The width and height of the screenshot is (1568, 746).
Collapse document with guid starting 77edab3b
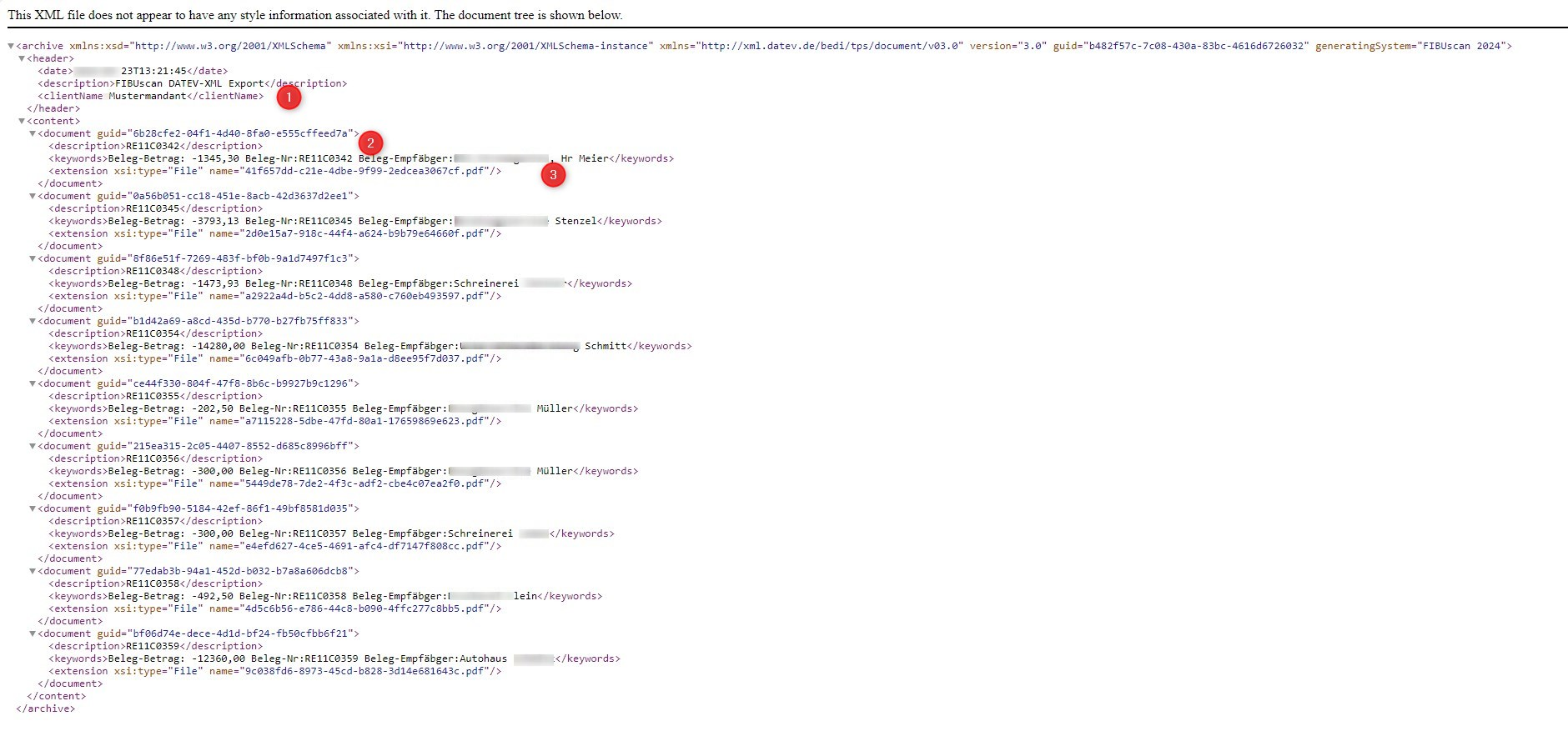tap(33, 571)
